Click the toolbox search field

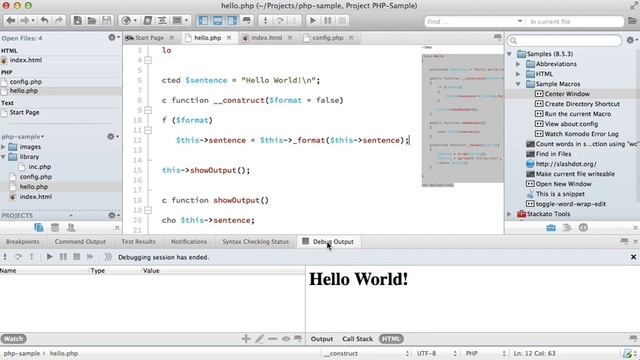coord(564,40)
